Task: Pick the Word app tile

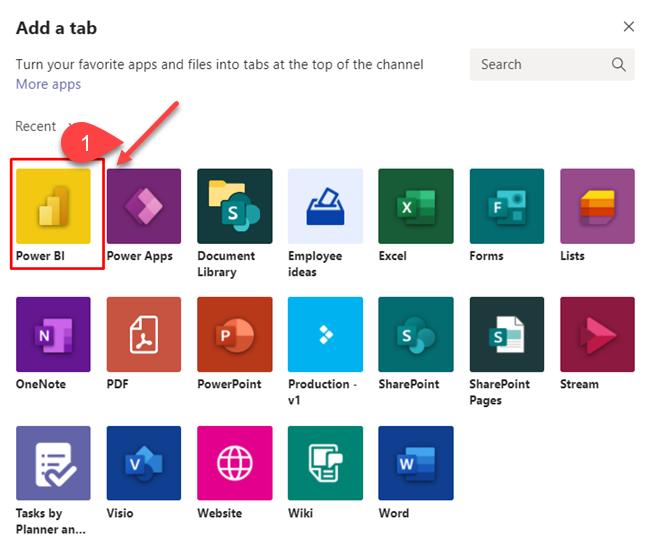Action: [x=416, y=463]
